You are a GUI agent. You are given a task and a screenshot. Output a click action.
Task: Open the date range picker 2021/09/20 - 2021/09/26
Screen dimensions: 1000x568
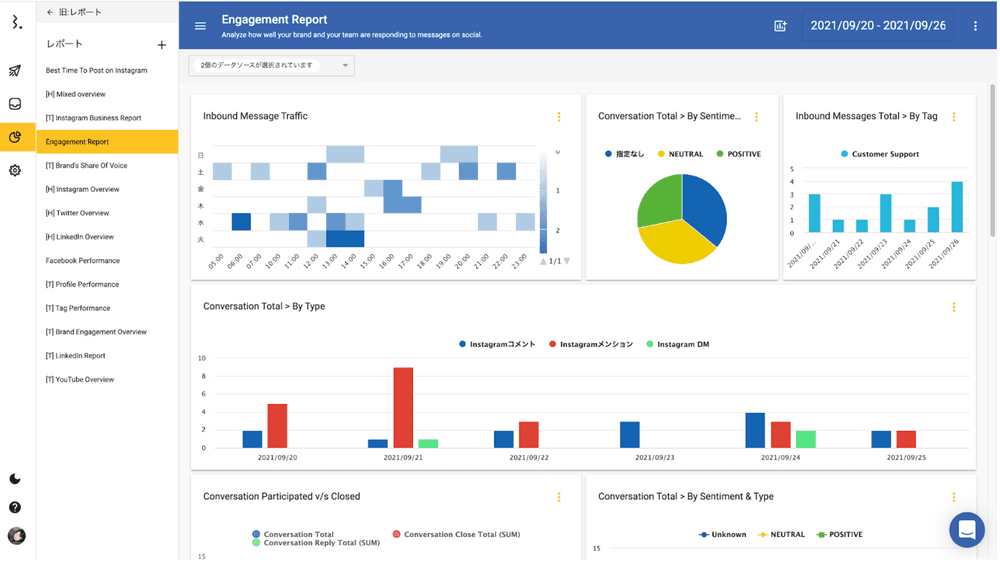click(877, 26)
